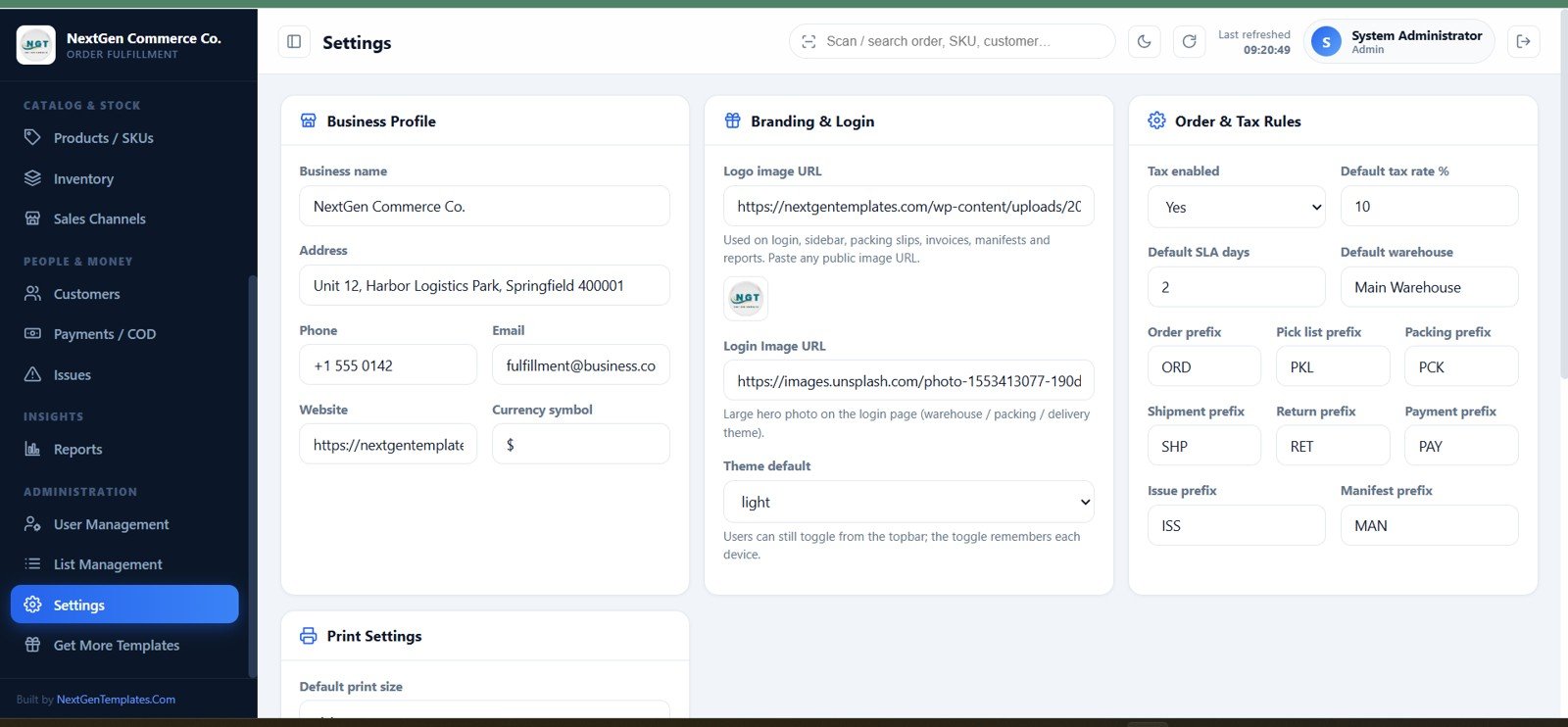1568x727 pixels.
Task: Click the Inventory layers icon
Action: coord(32,178)
